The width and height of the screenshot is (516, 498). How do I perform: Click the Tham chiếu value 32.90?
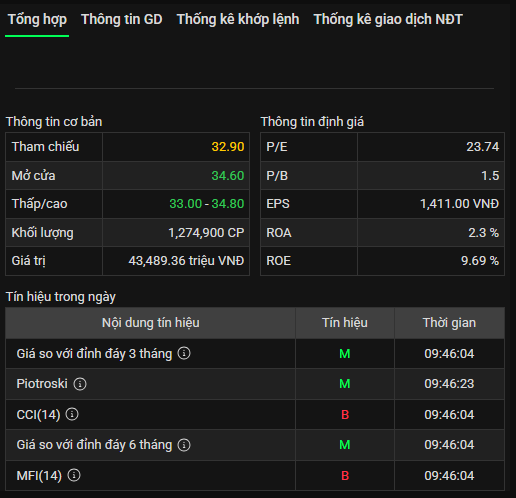click(x=228, y=147)
